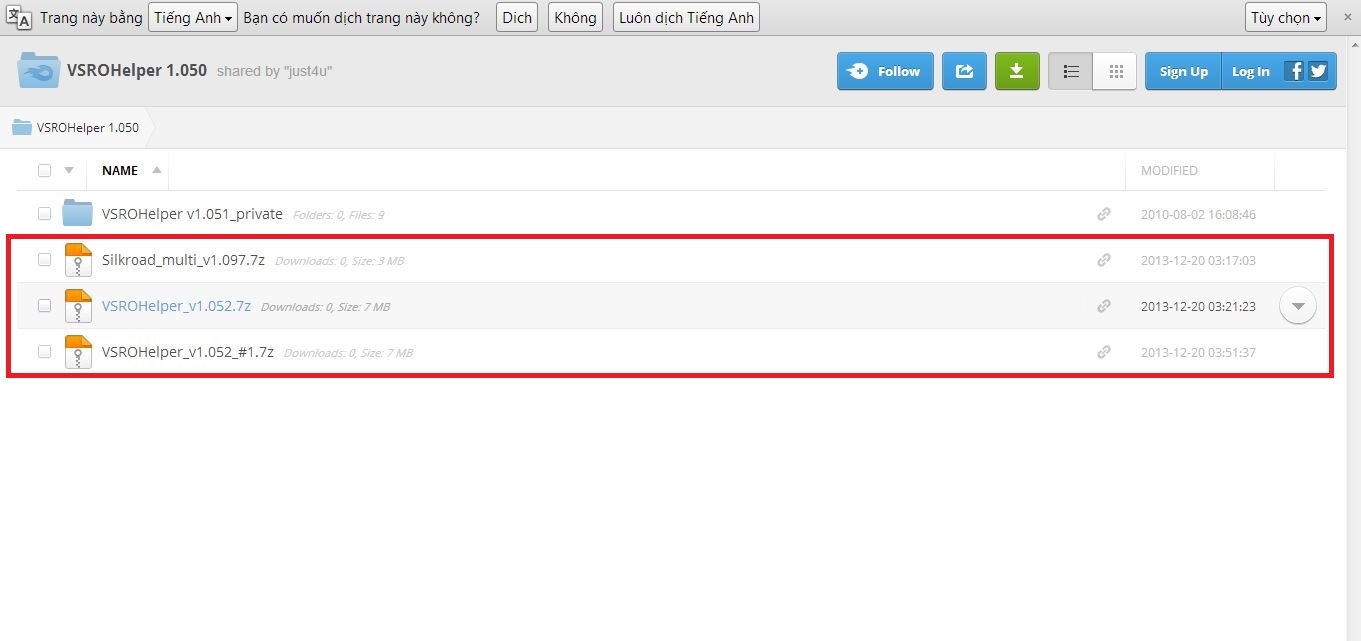Click the Dịch translate button
The image size is (1361, 641).
pyautogui.click(x=517, y=18)
